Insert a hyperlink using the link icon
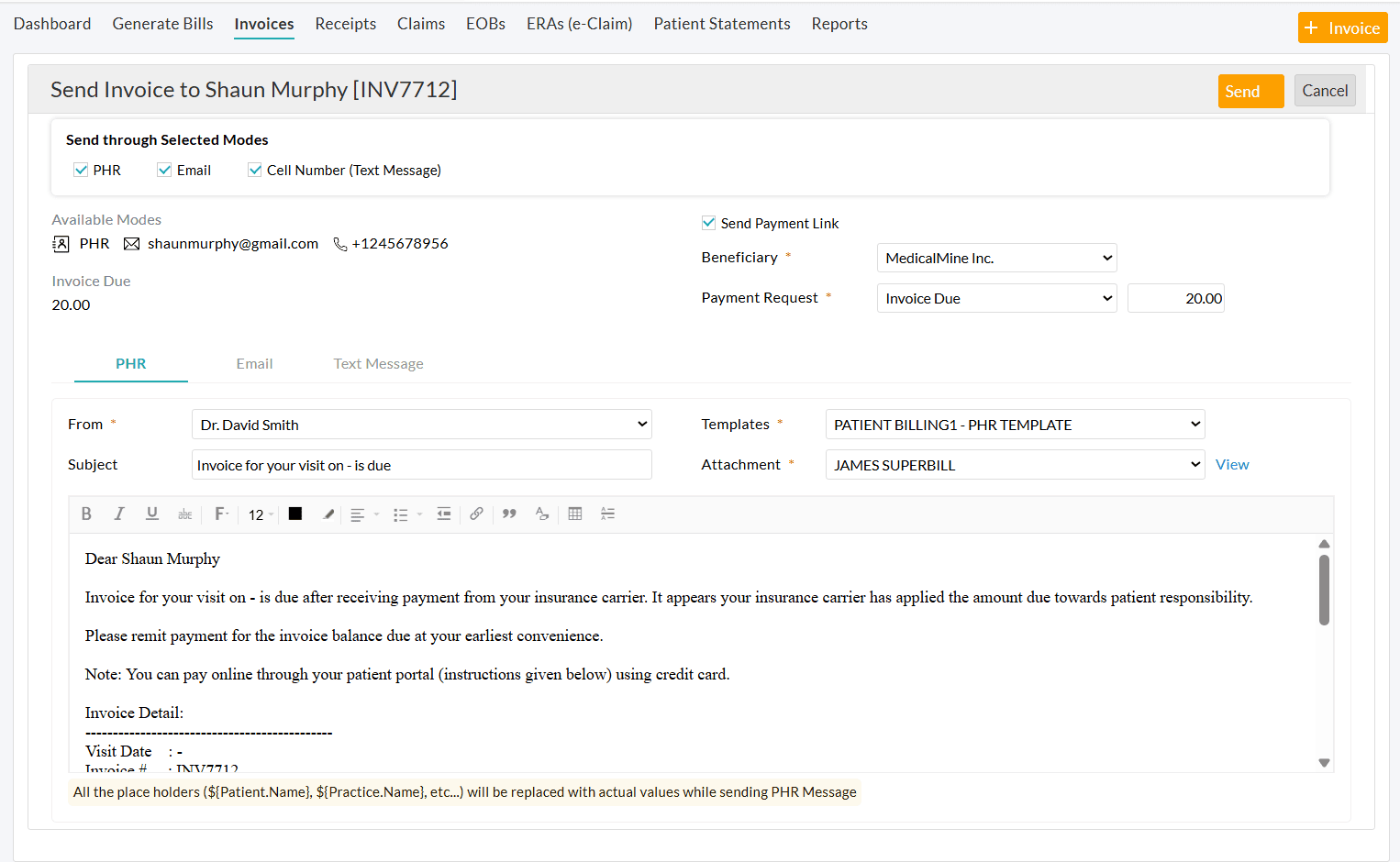This screenshot has height=862, width=1400. (x=476, y=514)
